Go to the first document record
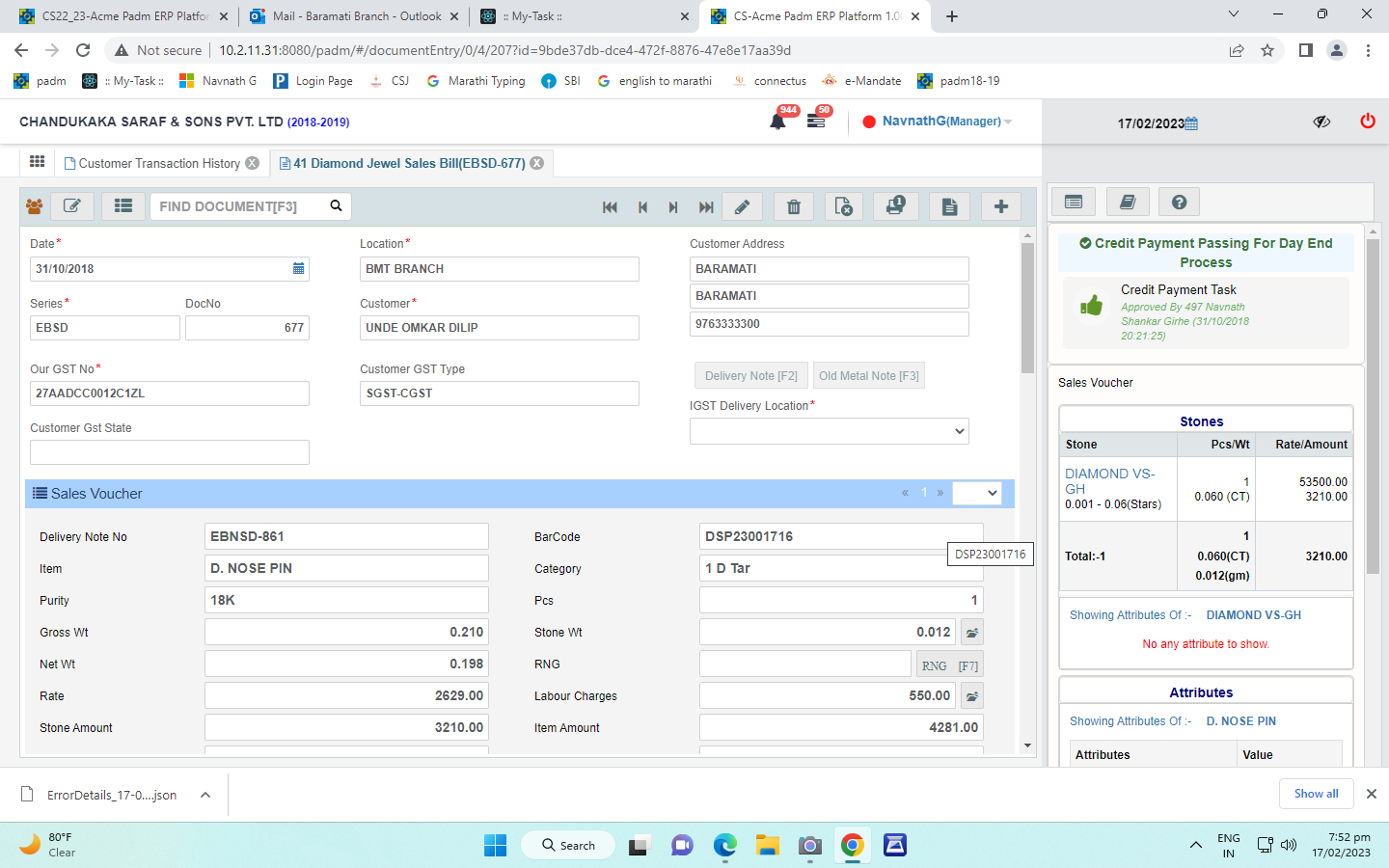 pyautogui.click(x=610, y=207)
